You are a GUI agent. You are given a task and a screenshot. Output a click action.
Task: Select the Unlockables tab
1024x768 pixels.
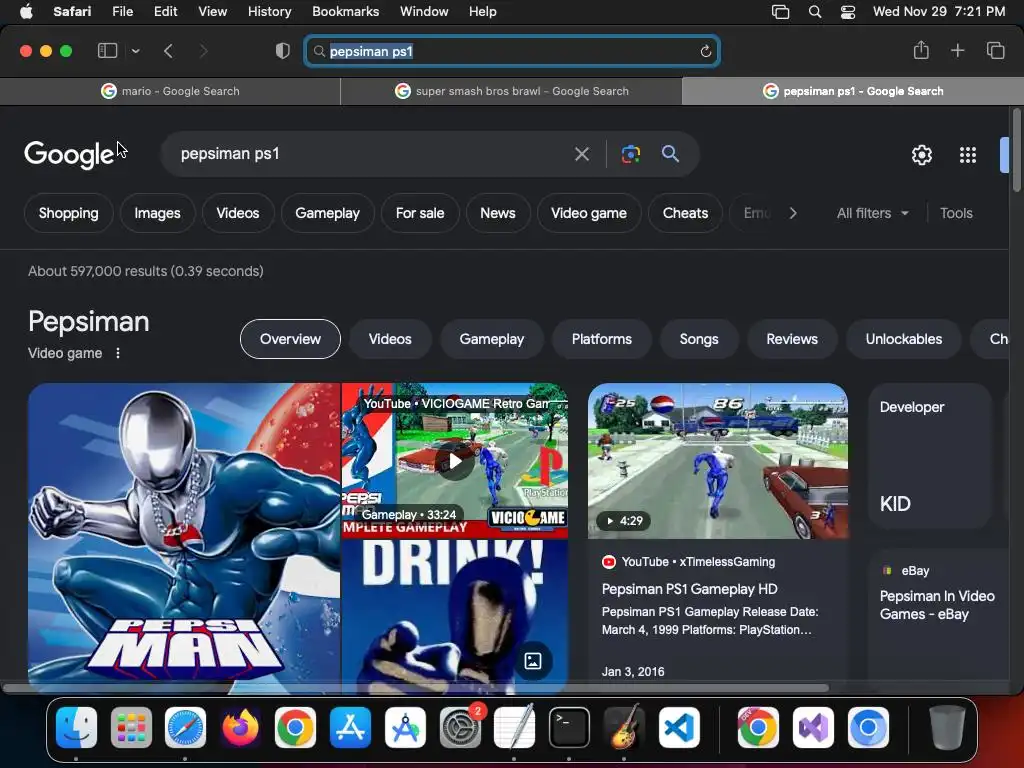pyautogui.click(x=903, y=339)
